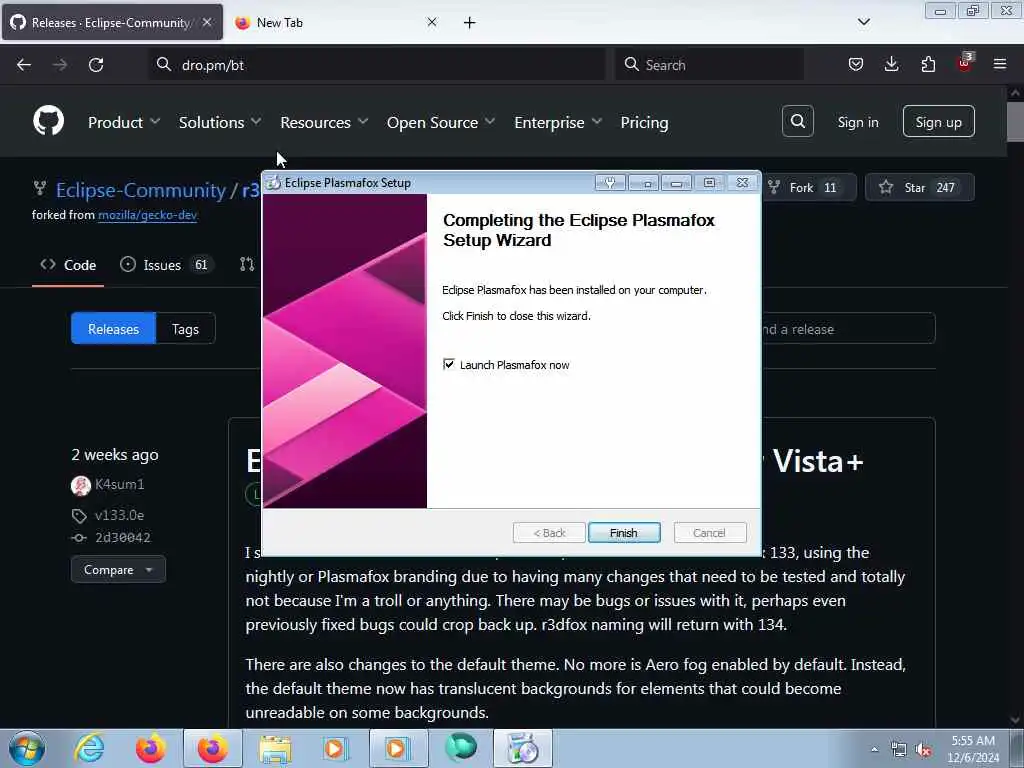This screenshot has width=1024, height=768.
Task: Close the New Tab tab
Action: point(432,22)
